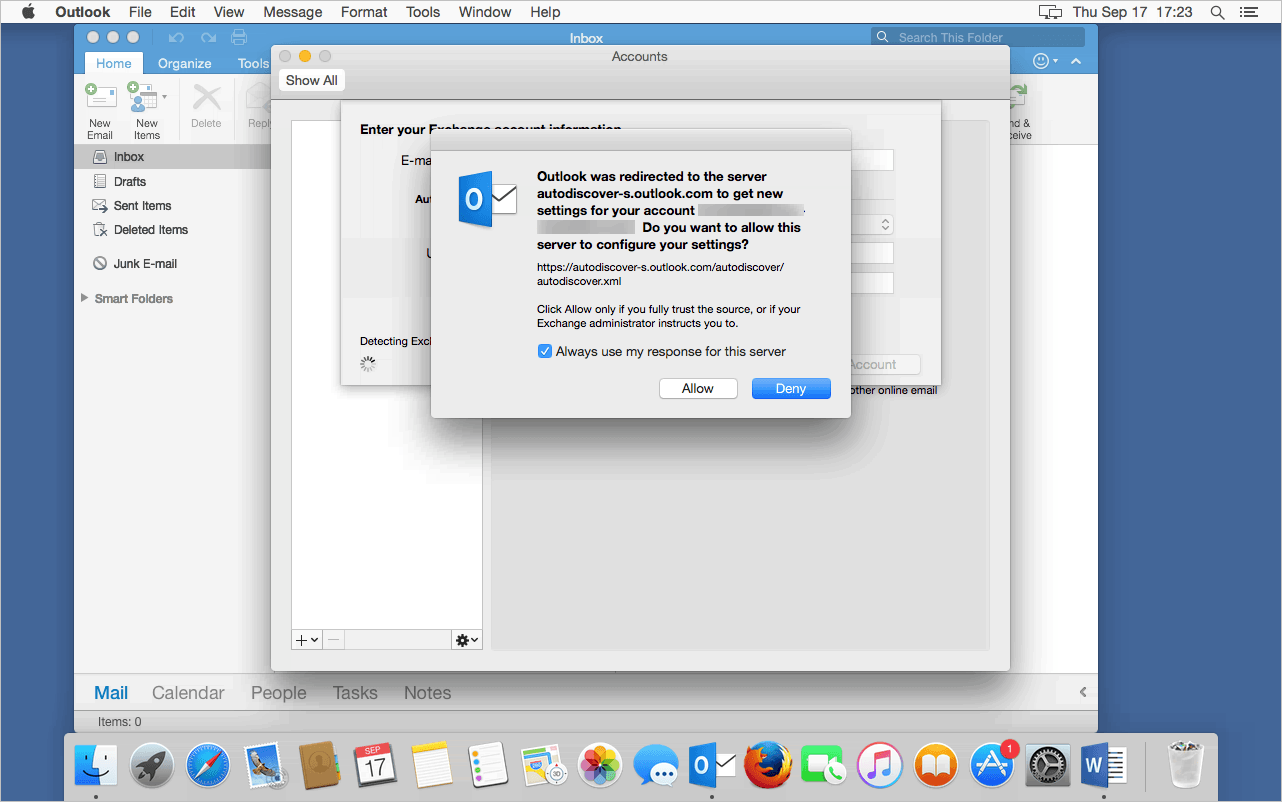Click New Email icon in ribbon
The width and height of the screenshot is (1282, 802).
100,98
